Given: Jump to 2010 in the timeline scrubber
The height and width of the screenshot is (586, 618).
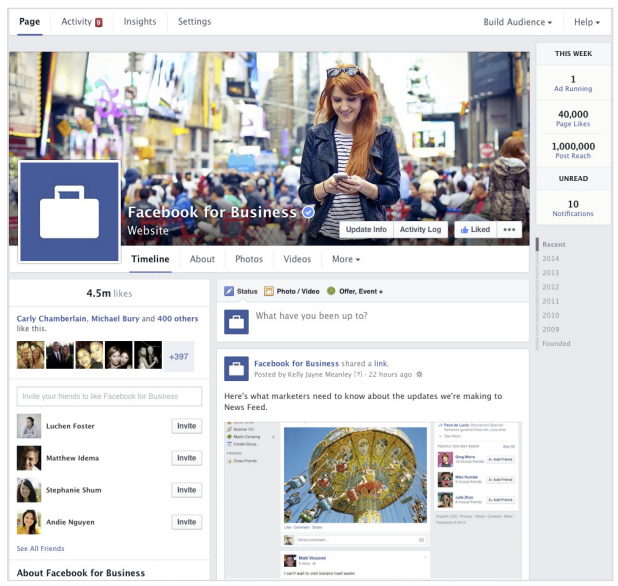Looking at the screenshot, I should click(x=551, y=315).
